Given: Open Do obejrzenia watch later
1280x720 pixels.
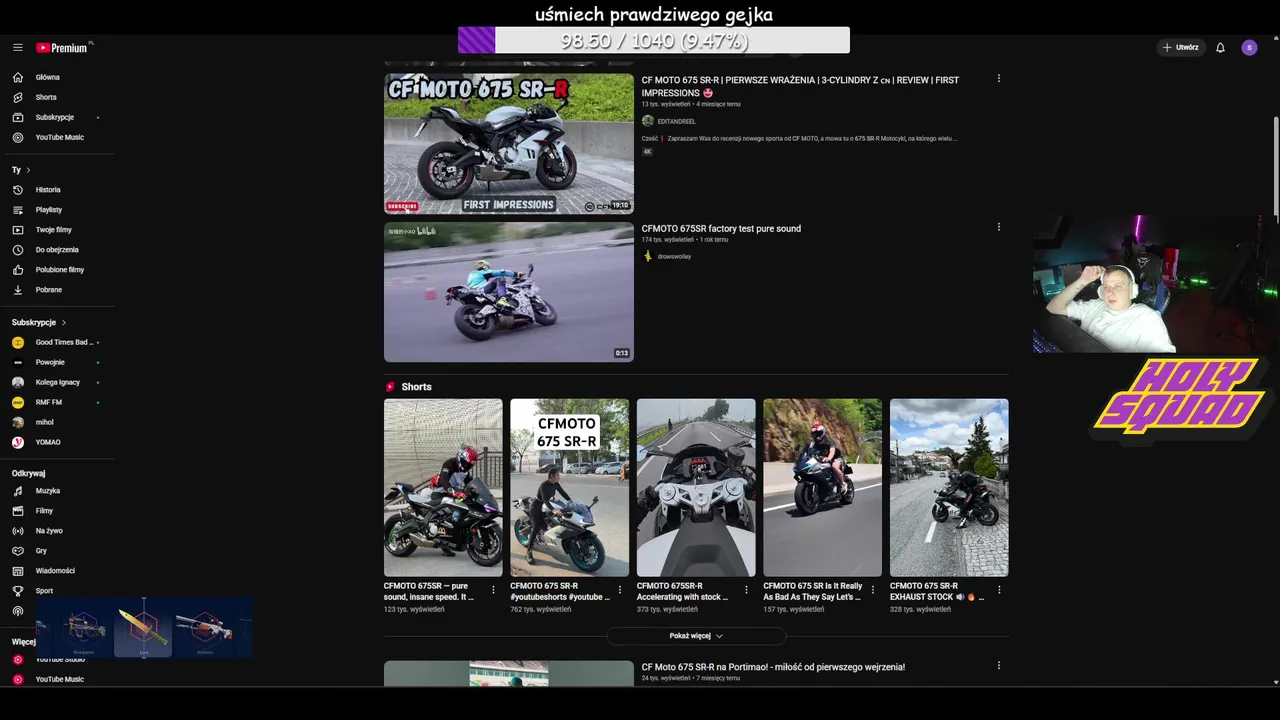Looking at the screenshot, I should tap(57, 249).
